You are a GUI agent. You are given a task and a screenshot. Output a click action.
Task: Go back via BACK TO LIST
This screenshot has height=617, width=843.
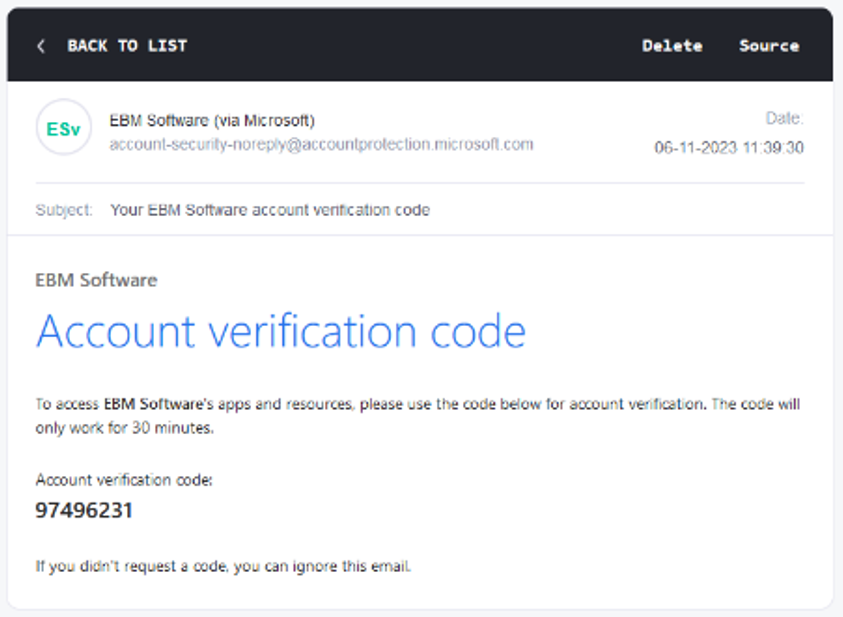point(126,46)
